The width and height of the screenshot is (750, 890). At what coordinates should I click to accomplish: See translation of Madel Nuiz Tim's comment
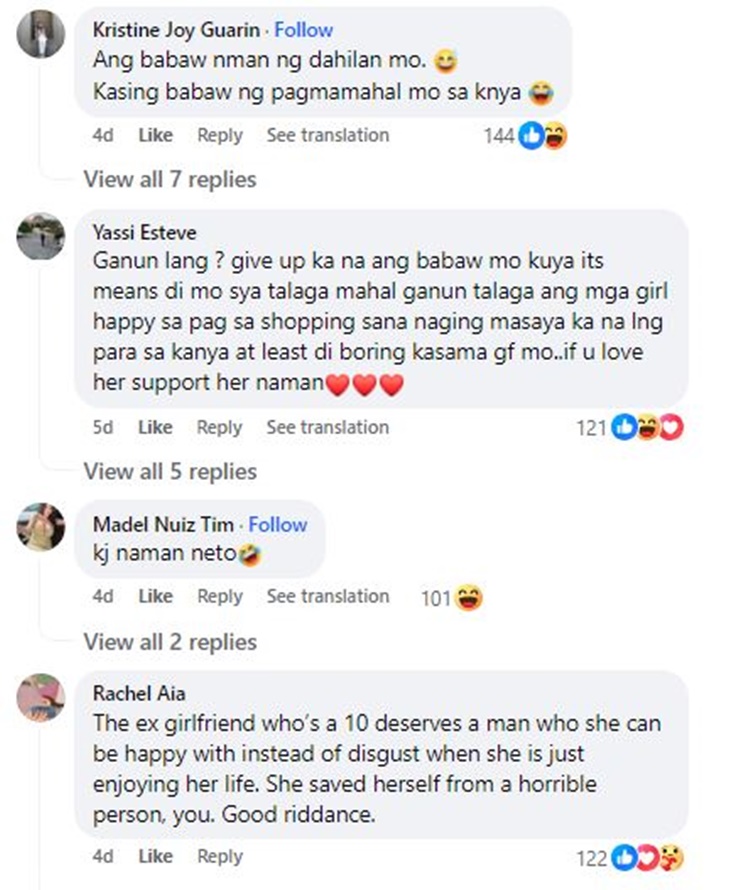(x=328, y=596)
